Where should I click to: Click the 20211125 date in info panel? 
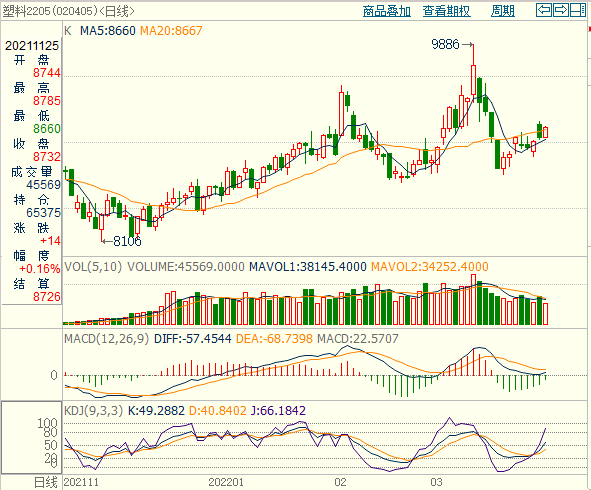pyautogui.click(x=32, y=46)
